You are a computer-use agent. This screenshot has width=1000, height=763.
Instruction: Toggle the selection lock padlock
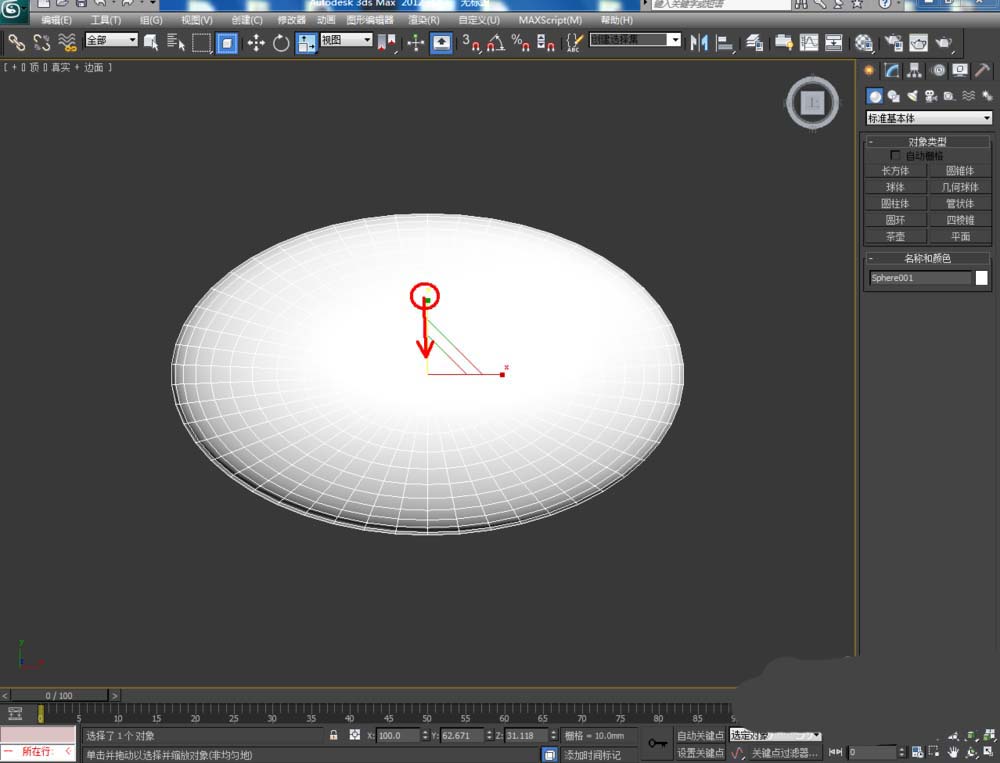[x=334, y=735]
